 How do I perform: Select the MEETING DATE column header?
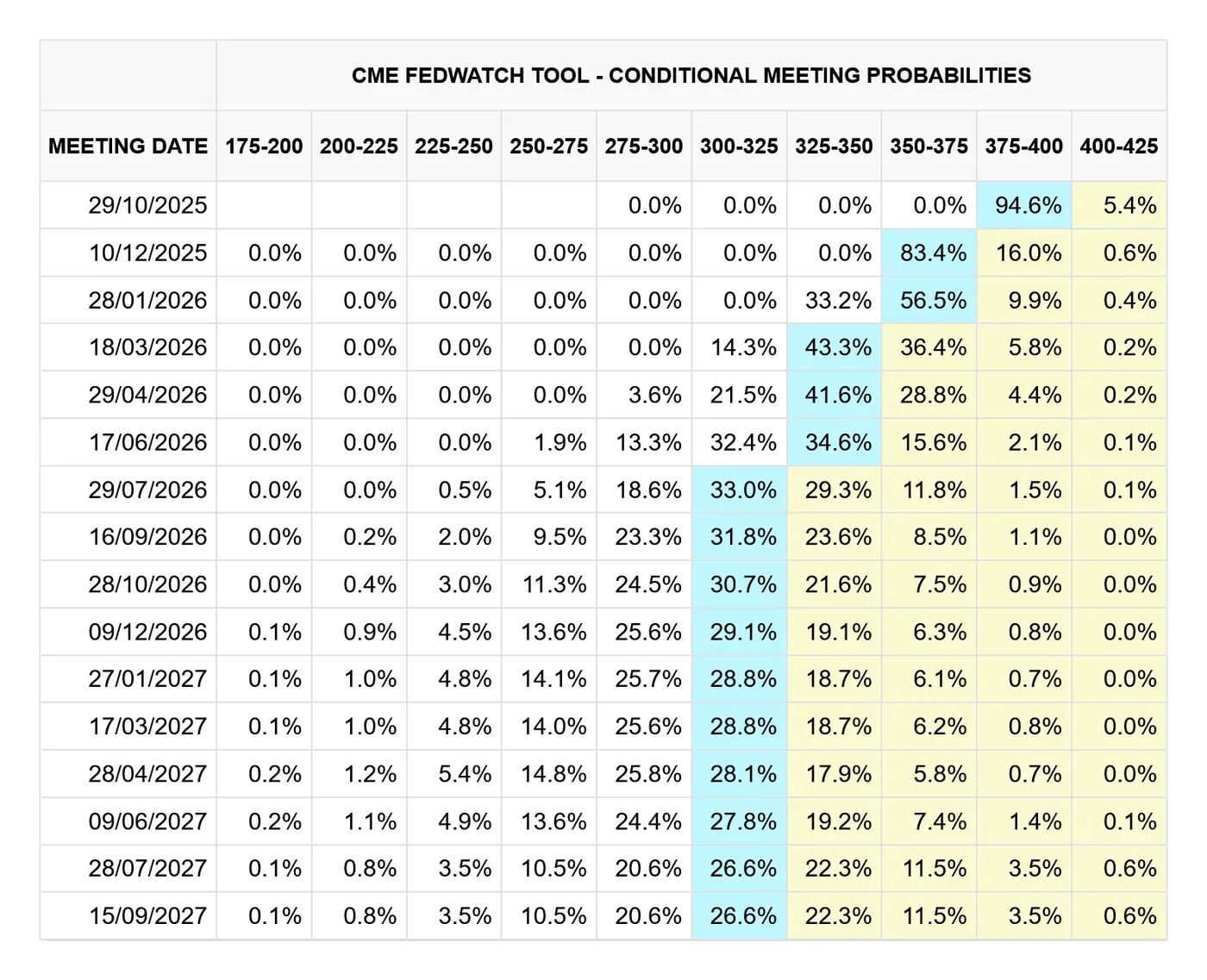128,147
